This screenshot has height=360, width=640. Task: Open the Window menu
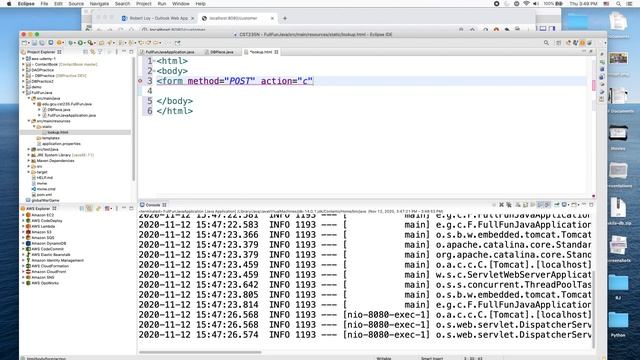(180, 4)
